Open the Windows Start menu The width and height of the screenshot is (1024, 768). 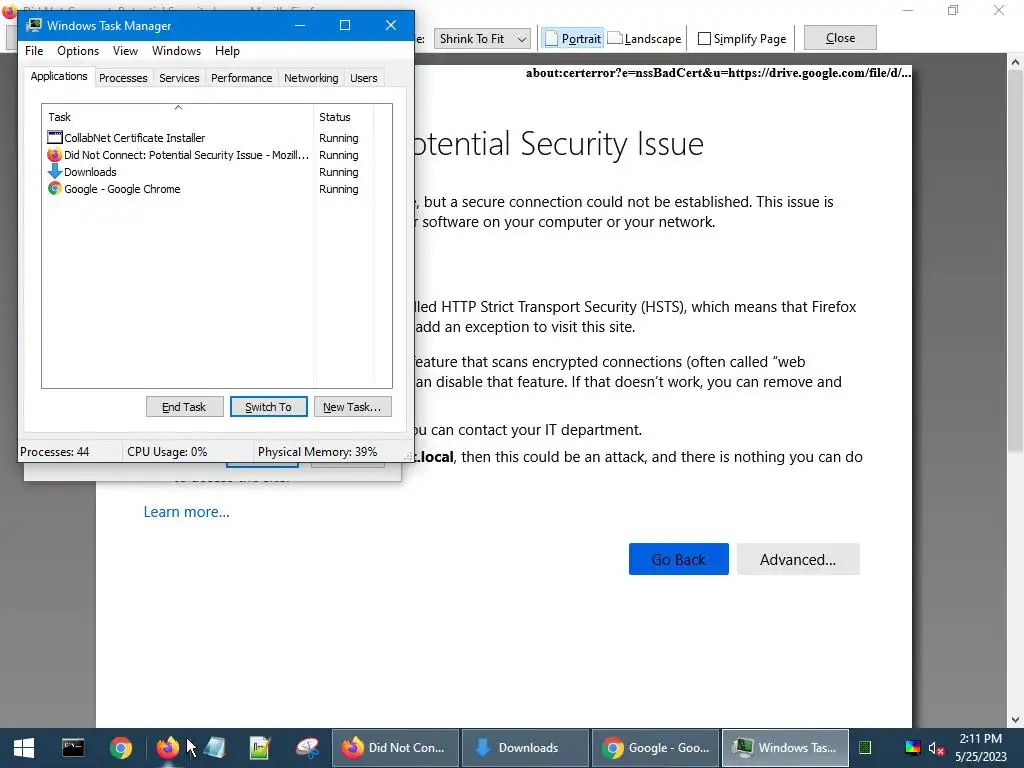coord(24,748)
